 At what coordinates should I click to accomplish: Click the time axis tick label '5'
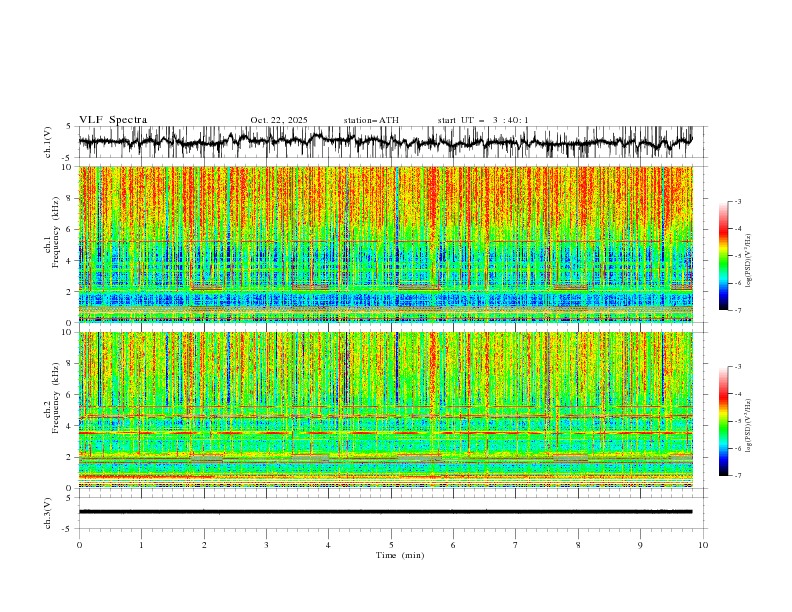coord(391,545)
